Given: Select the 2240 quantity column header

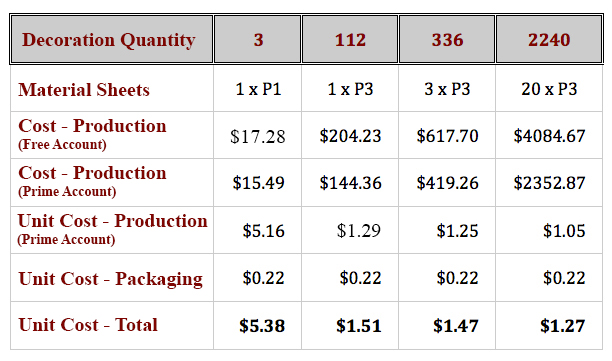Looking at the screenshot, I should (x=549, y=39).
